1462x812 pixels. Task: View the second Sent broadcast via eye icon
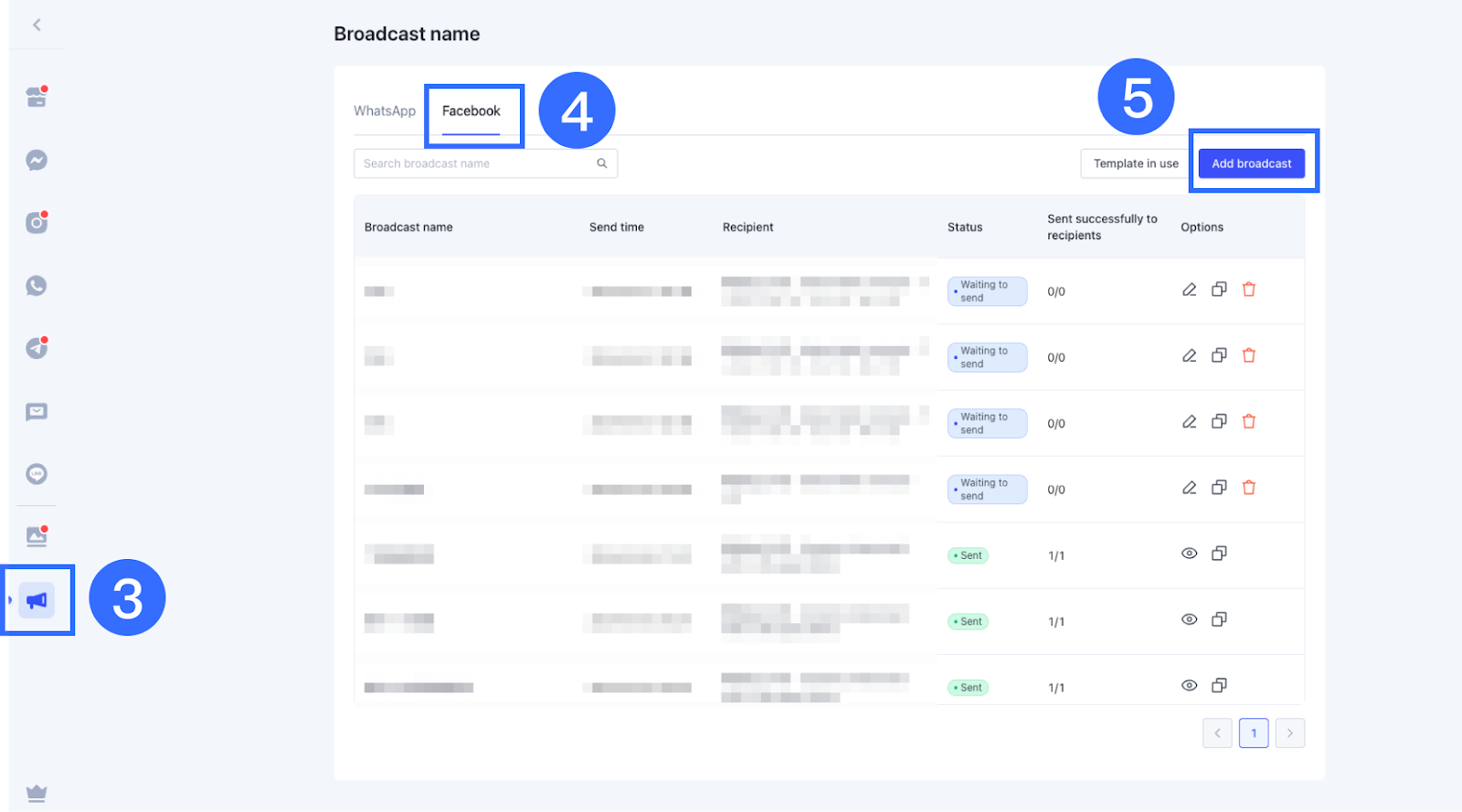1189,619
